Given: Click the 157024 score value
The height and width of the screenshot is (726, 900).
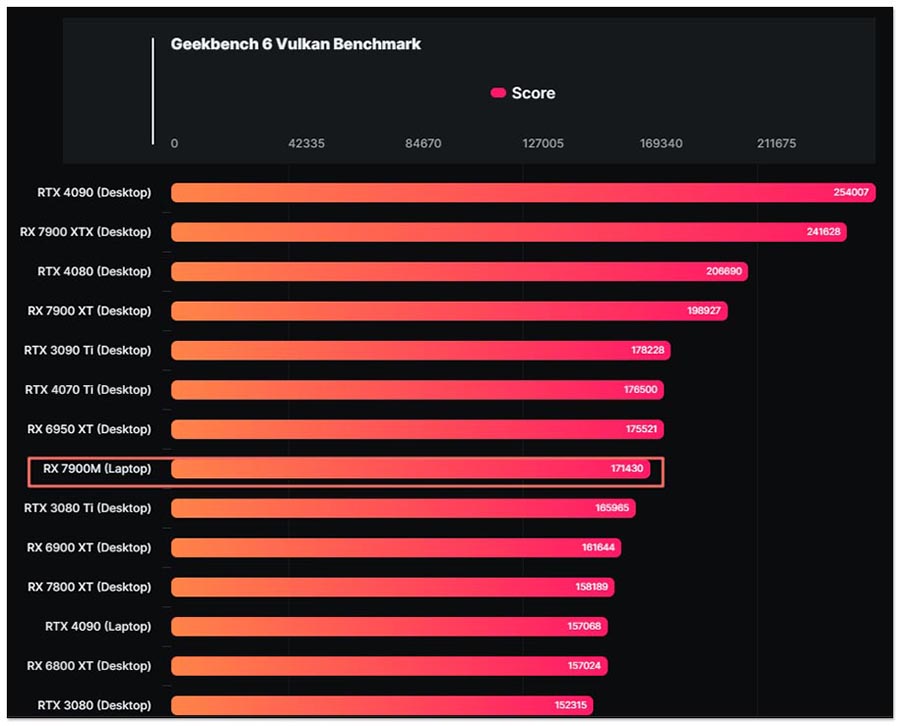Looking at the screenshot, I should 584,666.
